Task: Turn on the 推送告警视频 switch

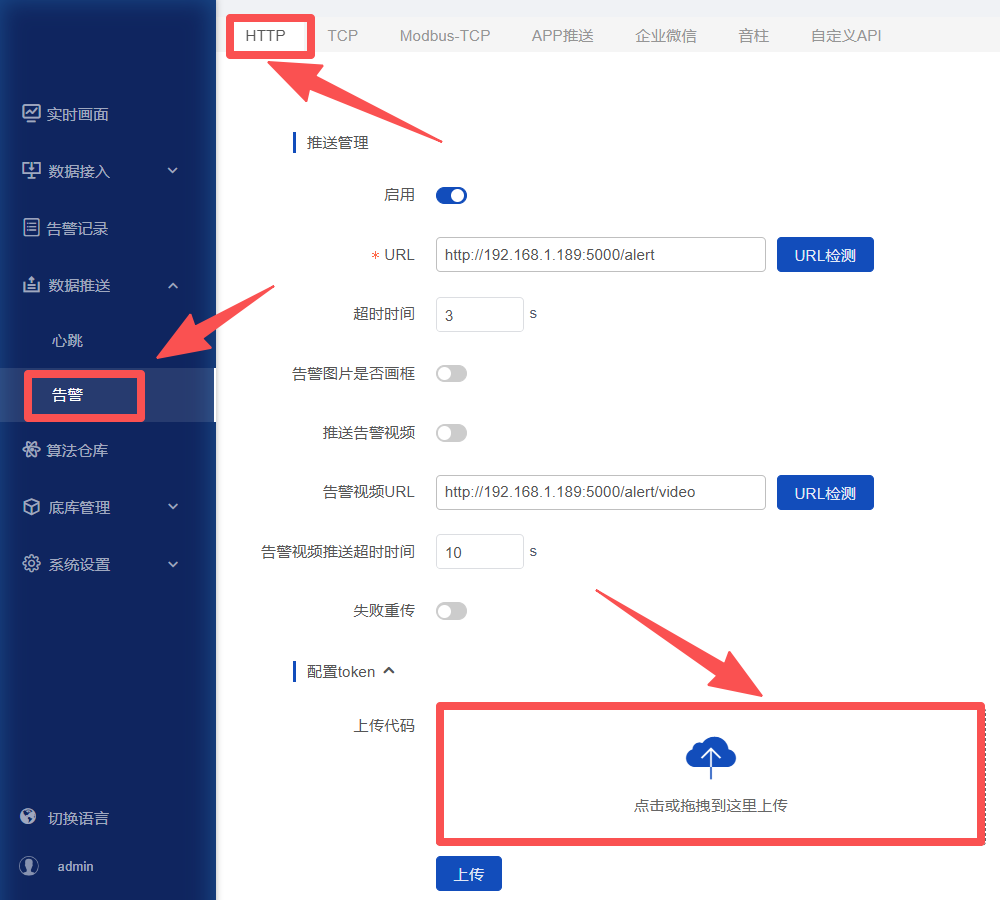Action: tap(451, 433)
